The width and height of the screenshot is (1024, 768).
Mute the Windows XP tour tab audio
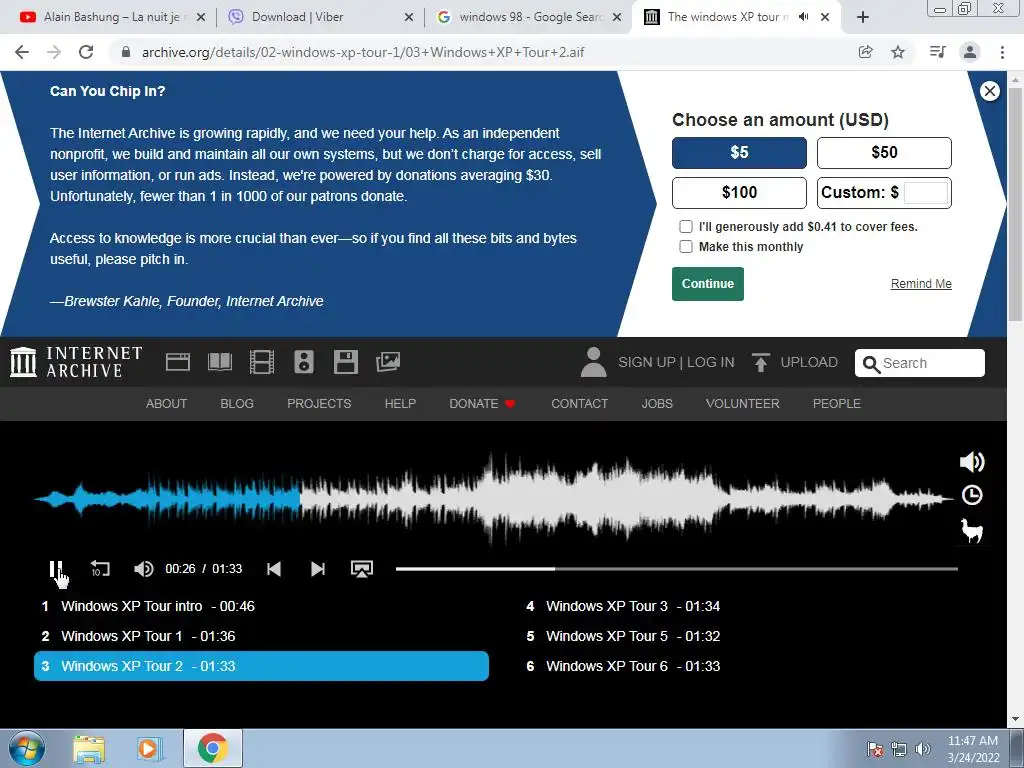pyautogui.click(x=803, y=17)
